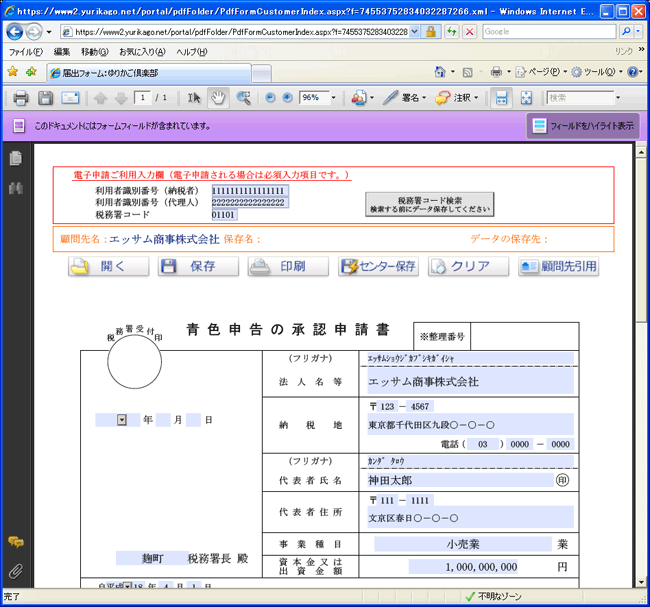The image size is (650, 607).
Task: Open the address bar URL history dropdown
Action: 414,32
